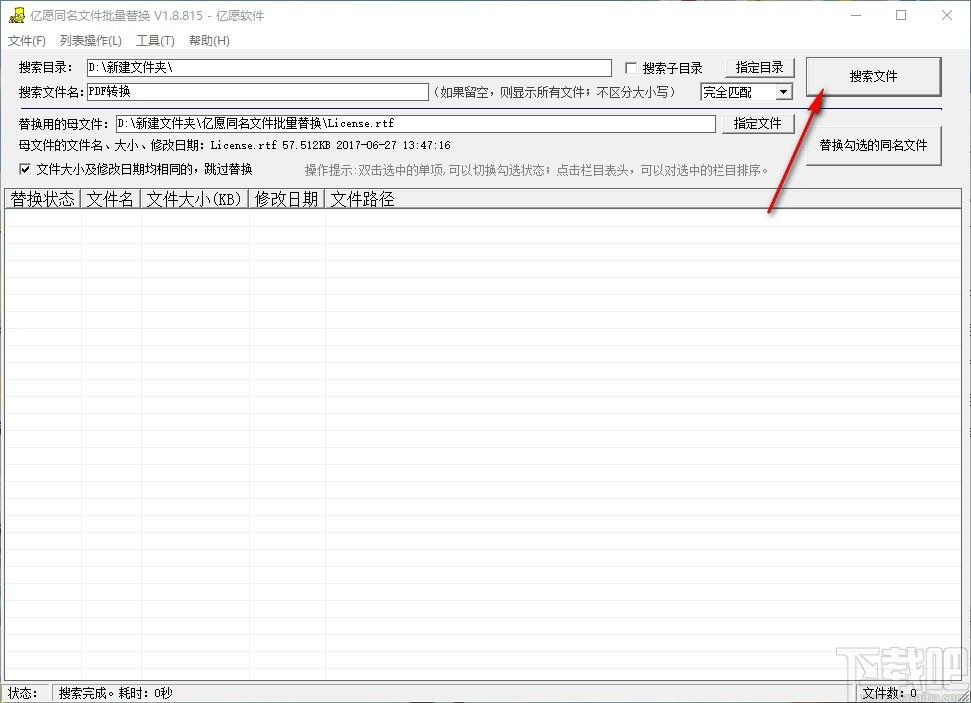The width and height of the screenshot is (971, 703).
Task: Open the 文件(F) menu
Action: [27, 41]
